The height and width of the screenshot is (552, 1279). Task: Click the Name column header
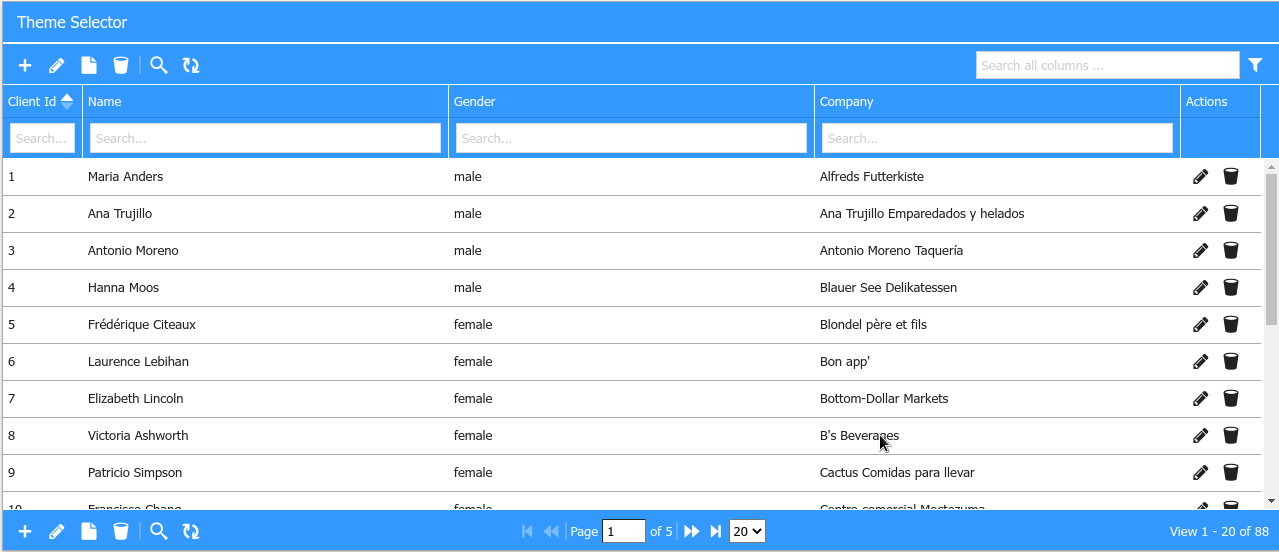(105, 101)
